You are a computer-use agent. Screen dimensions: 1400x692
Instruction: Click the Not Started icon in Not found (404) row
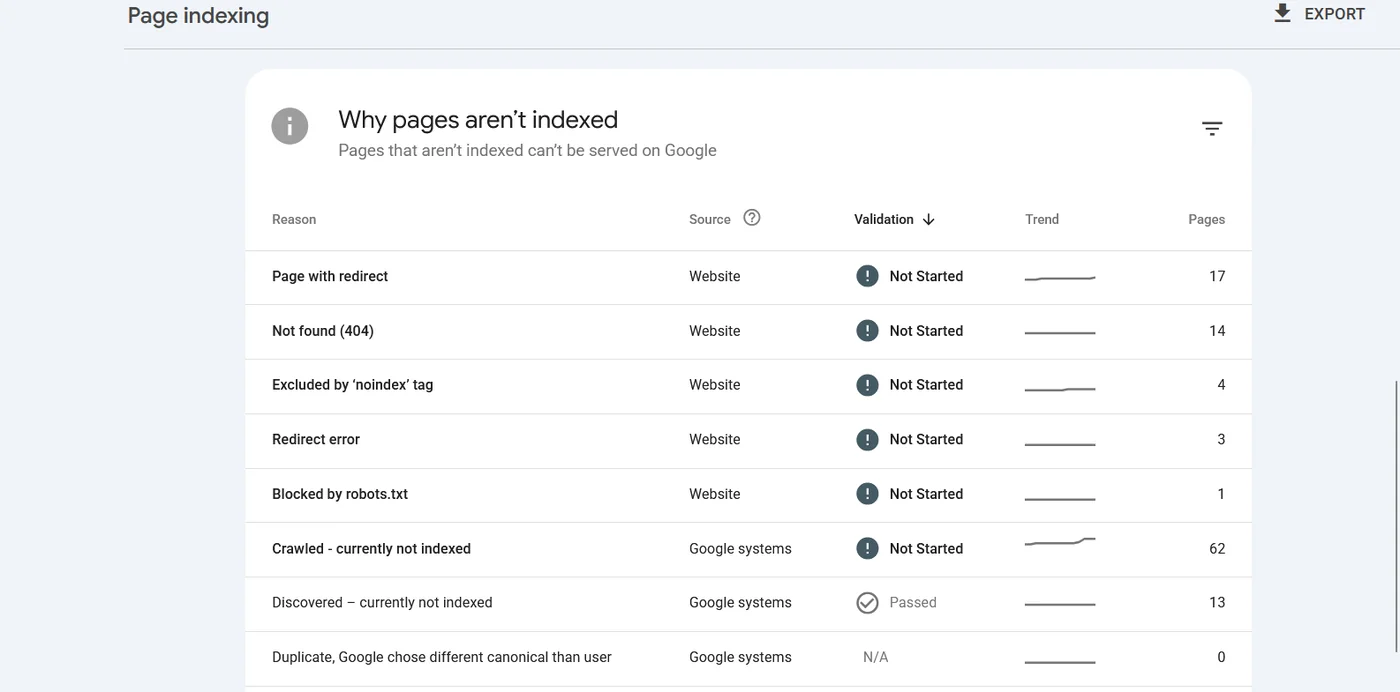click(867, 331)
